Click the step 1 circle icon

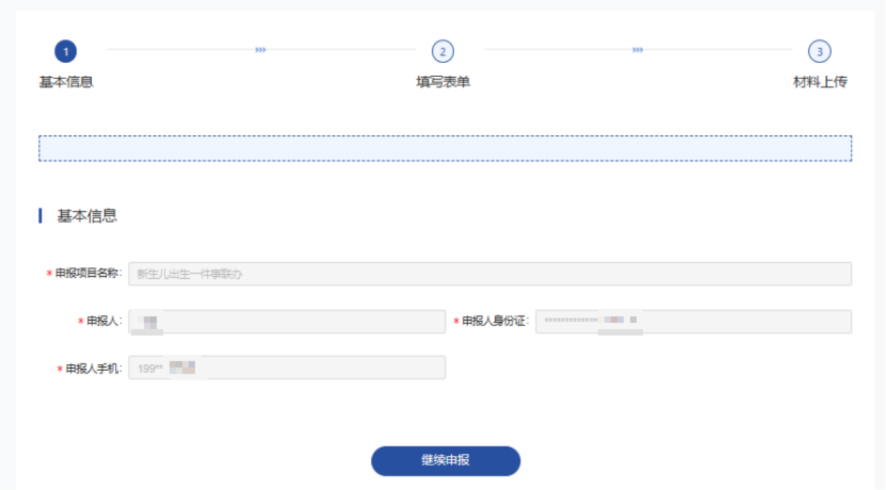(x=65, y=51)
